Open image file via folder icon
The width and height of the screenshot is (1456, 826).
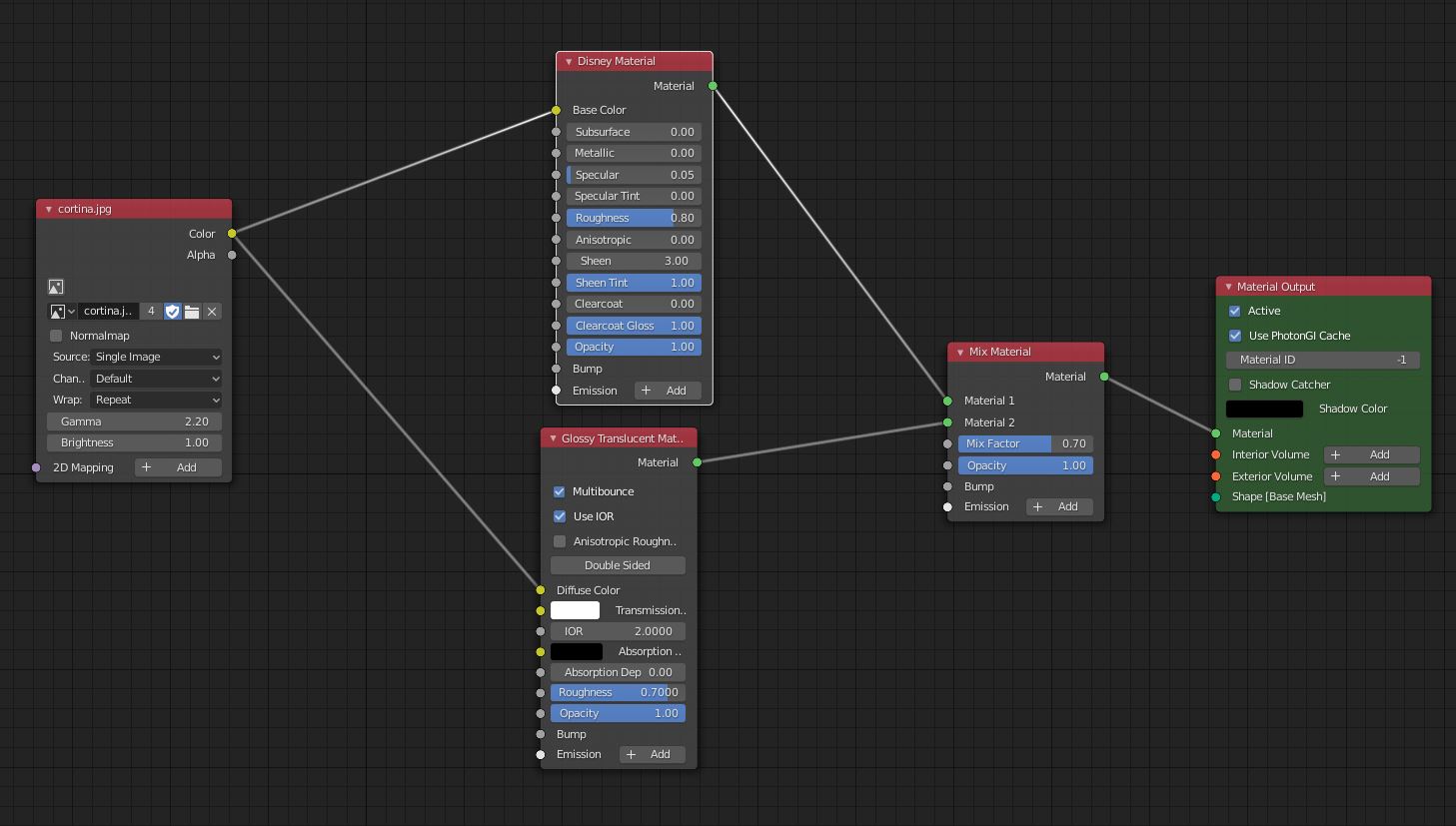point(192,312)
